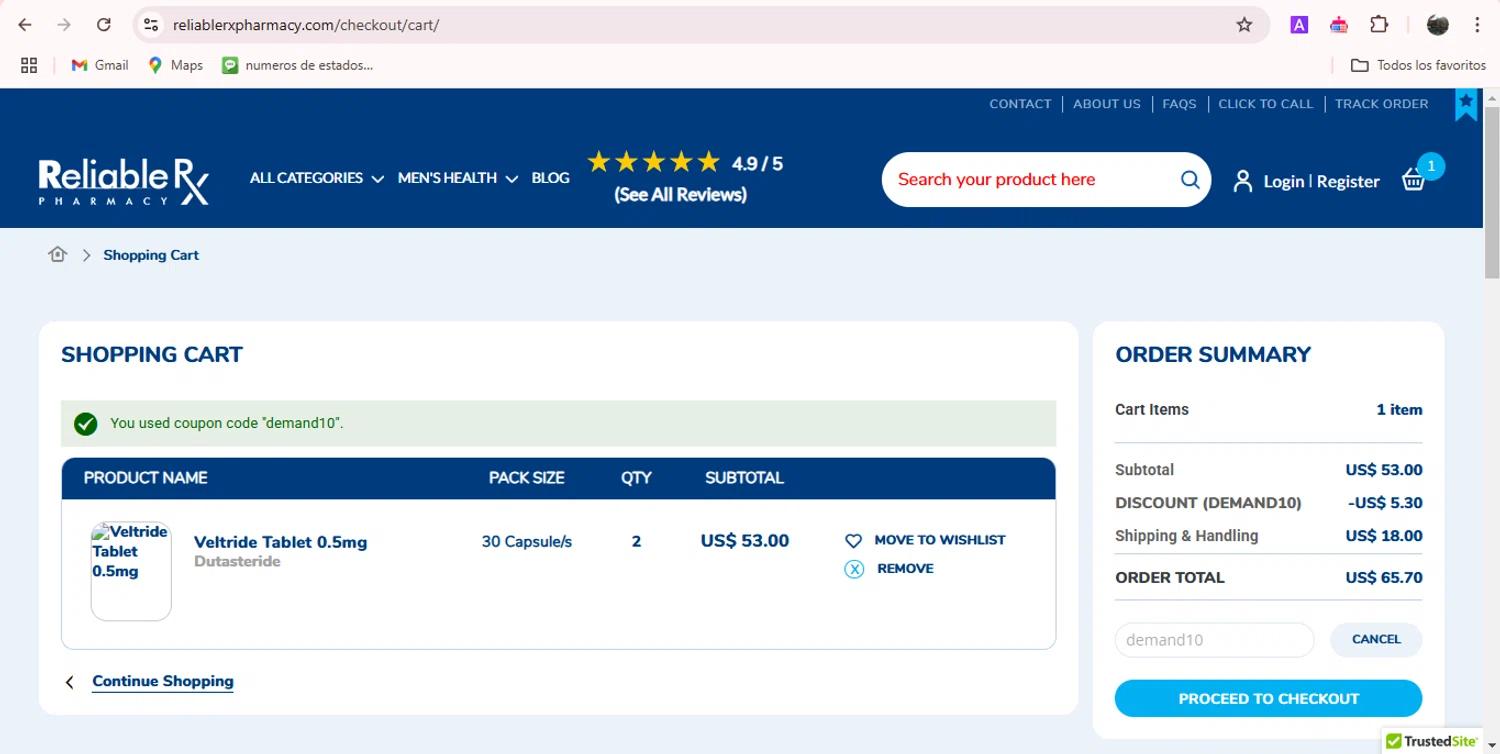Screen dimensions: 1500x754
Task: Click the Reliable Rx Pharmacy logo
Action: pos(124,181)
